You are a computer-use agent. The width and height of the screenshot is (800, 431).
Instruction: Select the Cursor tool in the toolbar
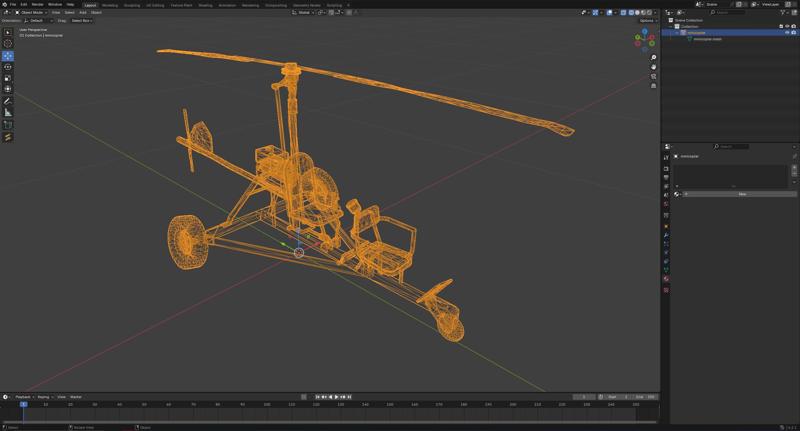tap(8, 43)
